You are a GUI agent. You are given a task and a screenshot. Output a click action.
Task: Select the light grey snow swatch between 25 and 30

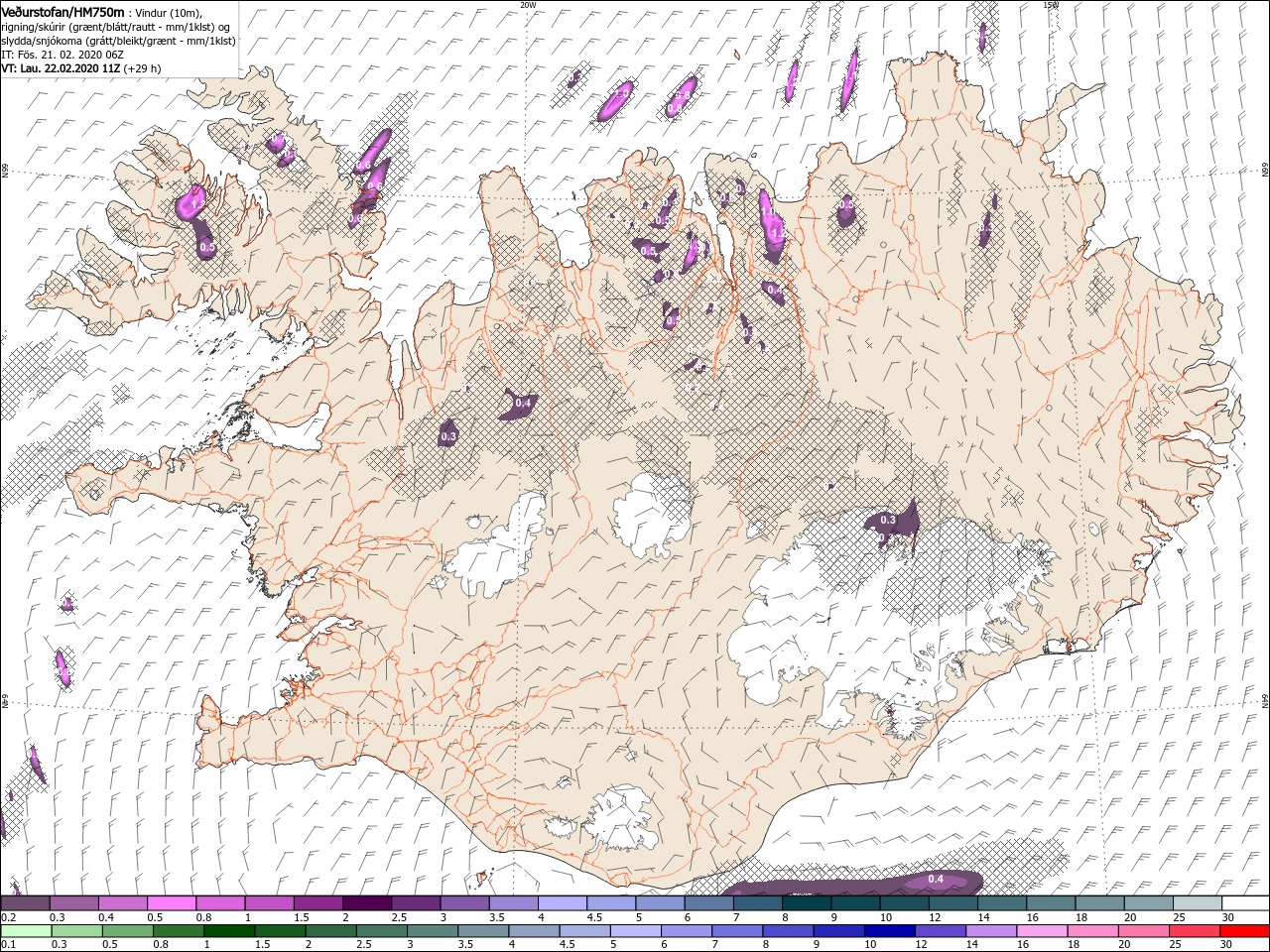pyautogui.click(x=1197, y=903)
